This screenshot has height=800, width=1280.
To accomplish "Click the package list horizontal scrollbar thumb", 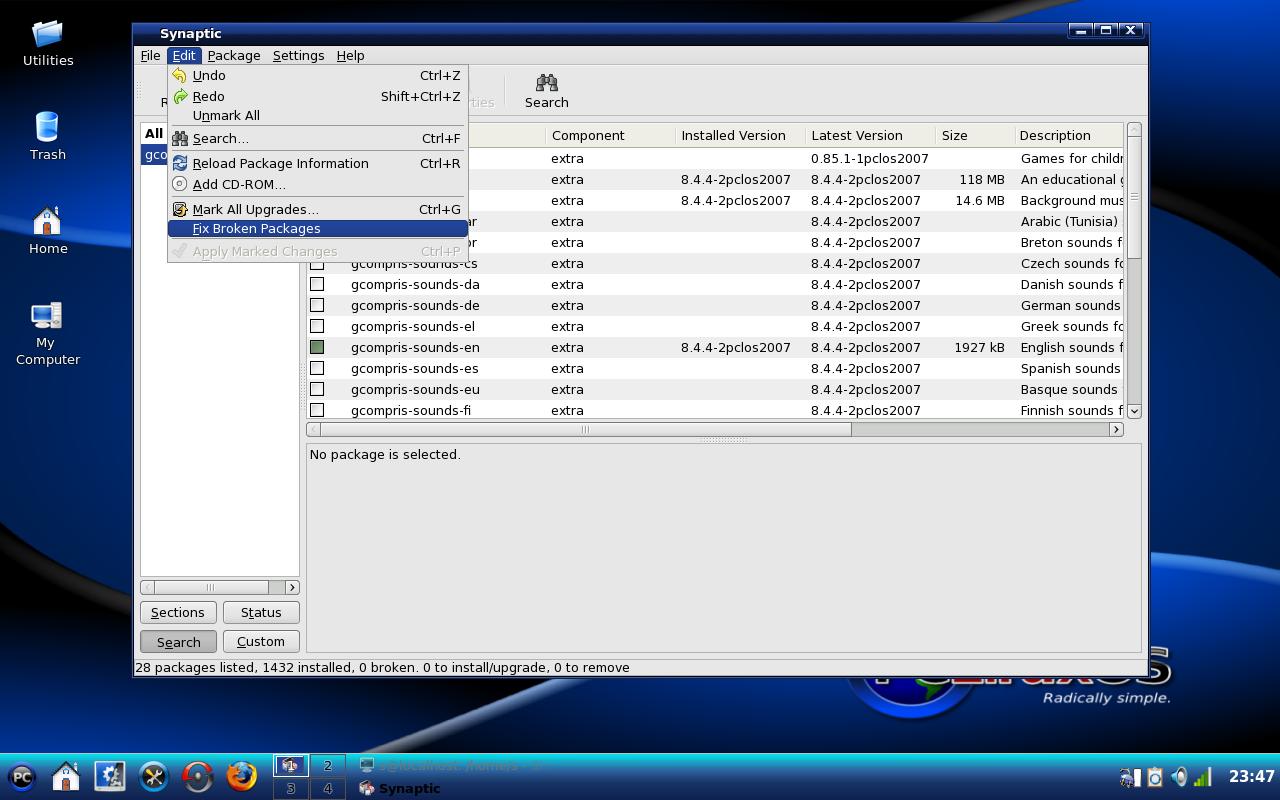I will tap(586, 429).
